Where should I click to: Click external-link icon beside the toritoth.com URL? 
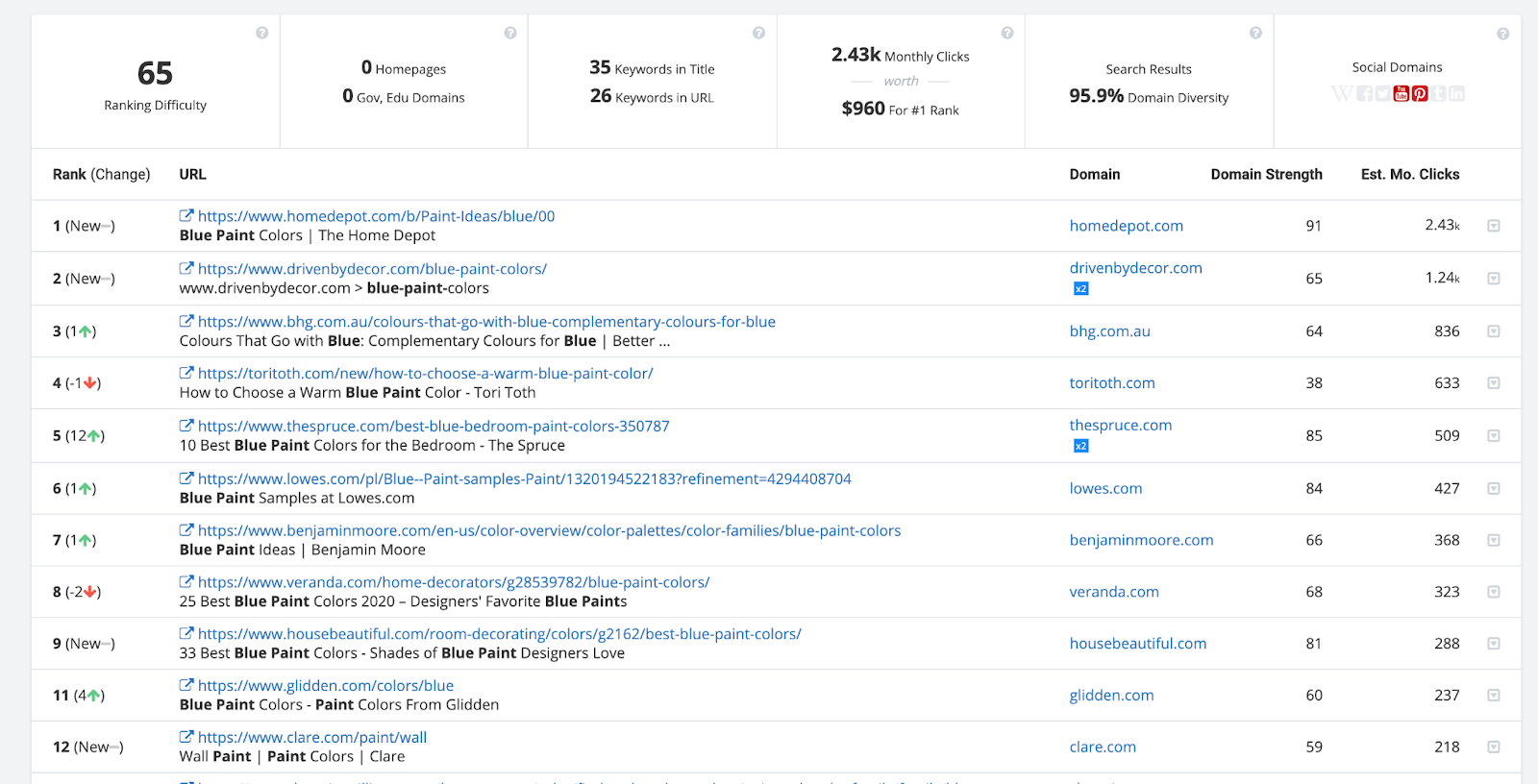[x=186, y=373]
